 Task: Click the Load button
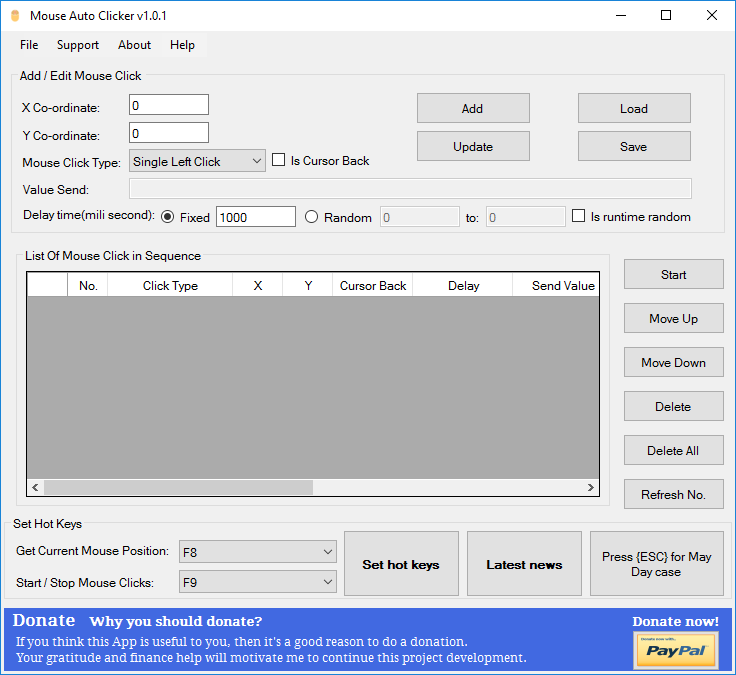[x=634, y=108]
